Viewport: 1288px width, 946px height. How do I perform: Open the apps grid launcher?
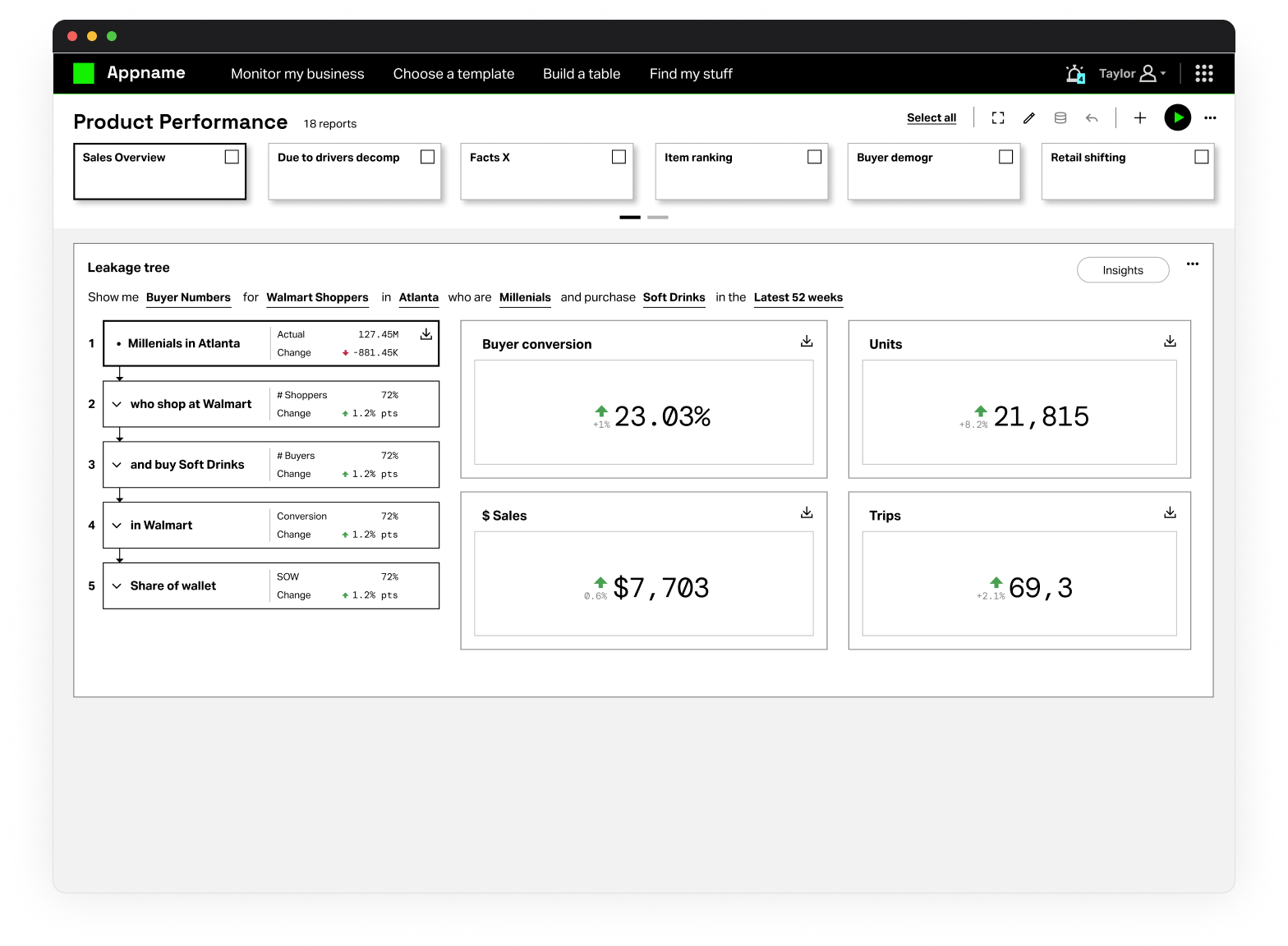pos(1203,74)
